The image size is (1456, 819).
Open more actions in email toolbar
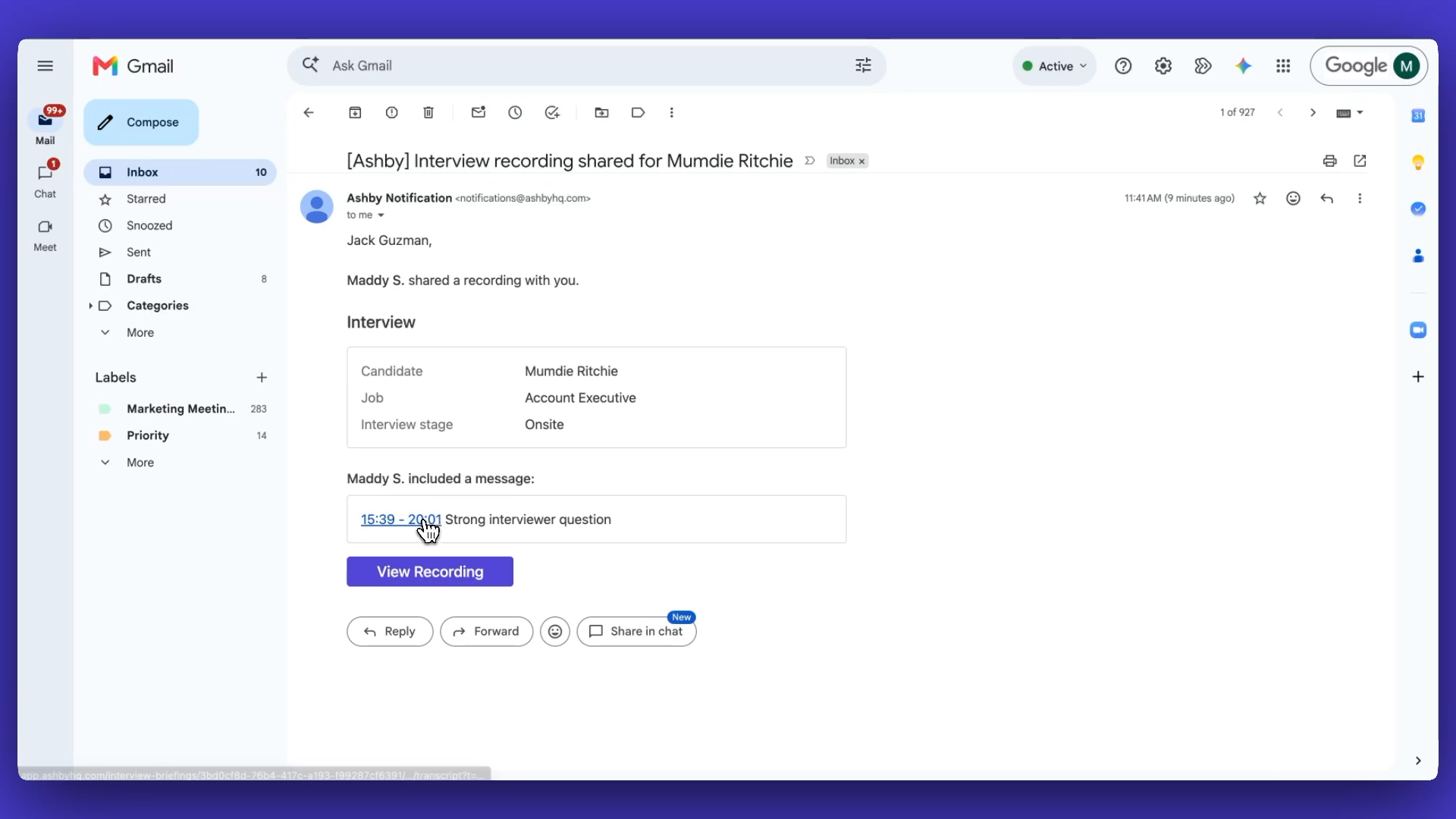pos(671,113)
